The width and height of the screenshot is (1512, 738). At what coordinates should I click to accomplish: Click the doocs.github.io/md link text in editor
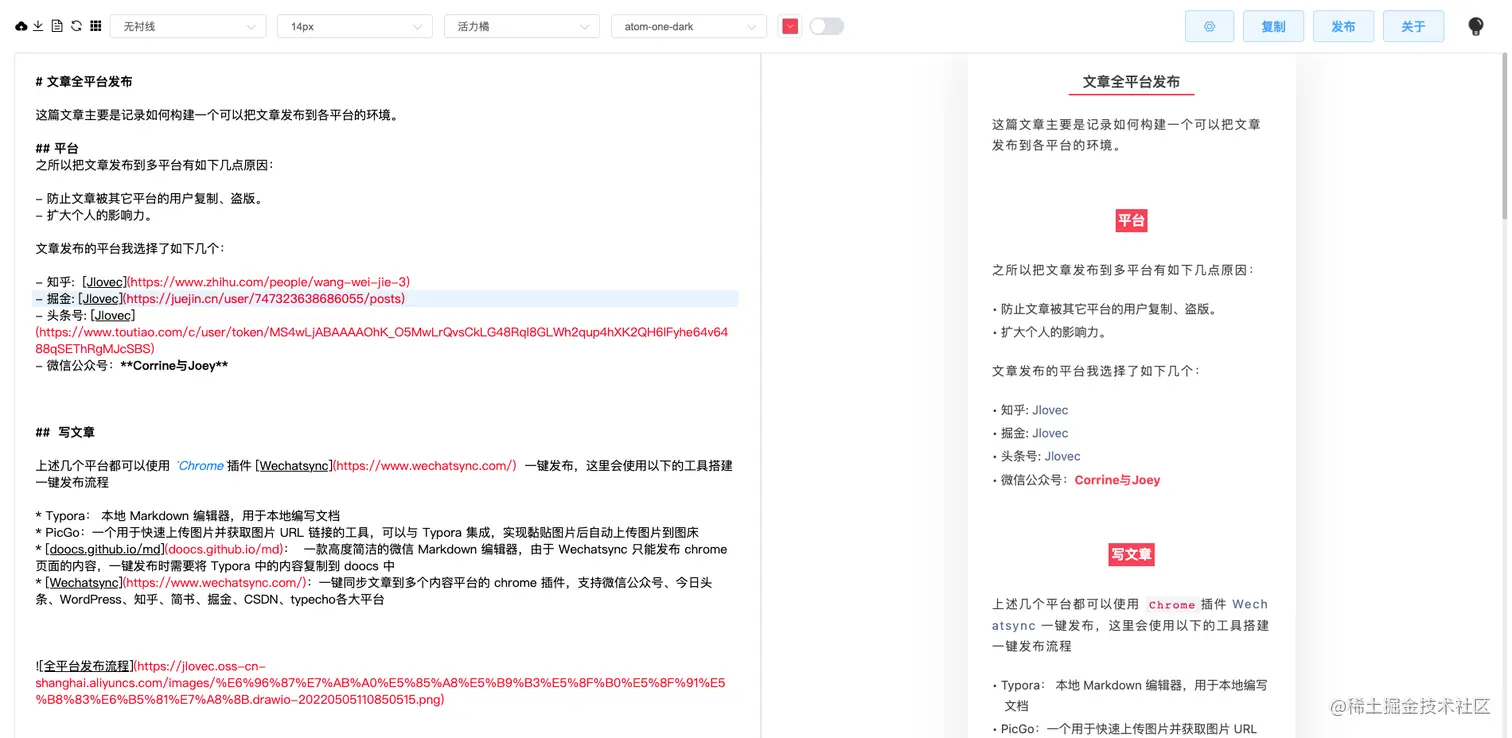pyautogui.click(x=104, y=549)
